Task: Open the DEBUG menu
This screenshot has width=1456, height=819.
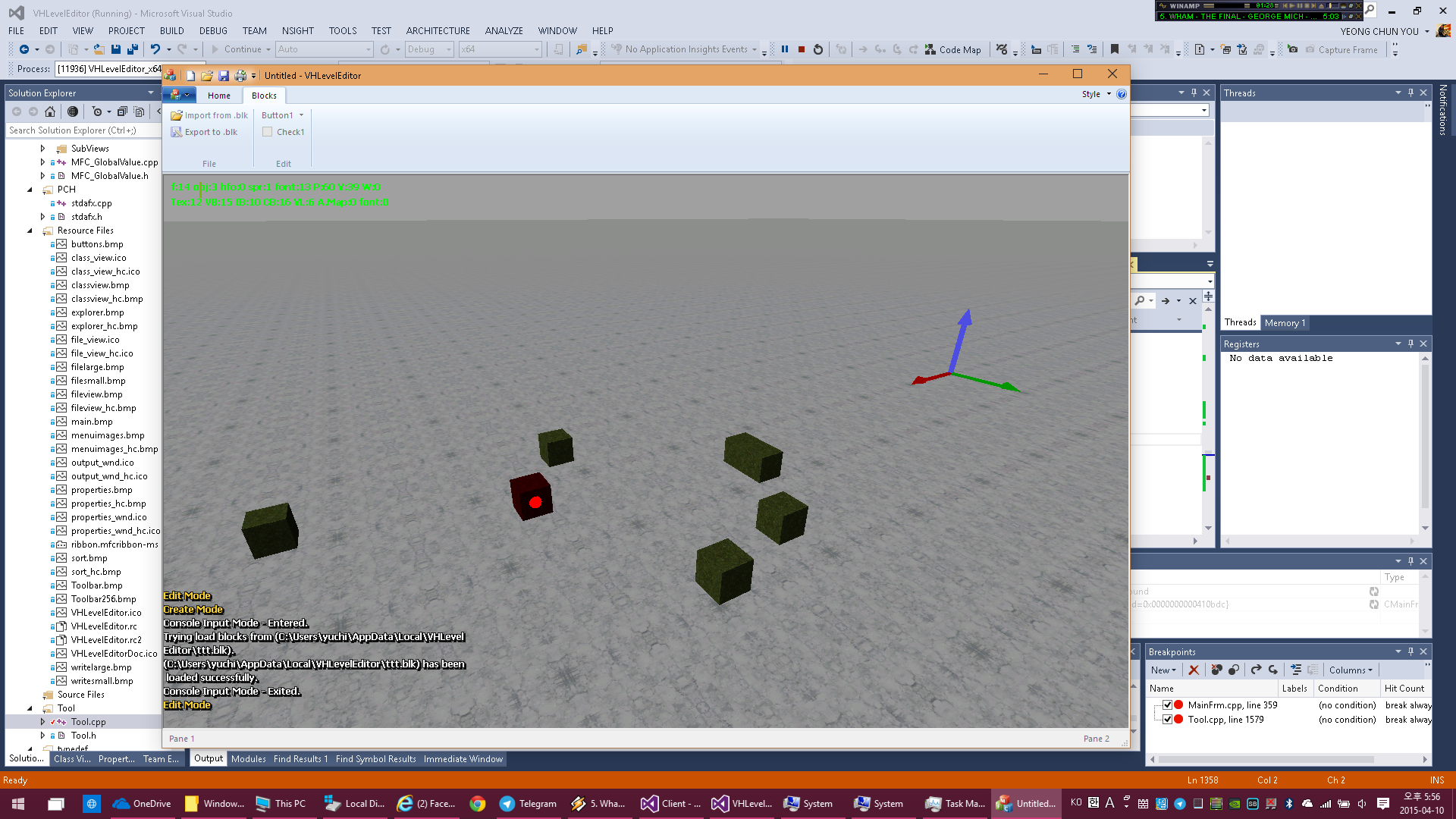Action: point(213,31)
